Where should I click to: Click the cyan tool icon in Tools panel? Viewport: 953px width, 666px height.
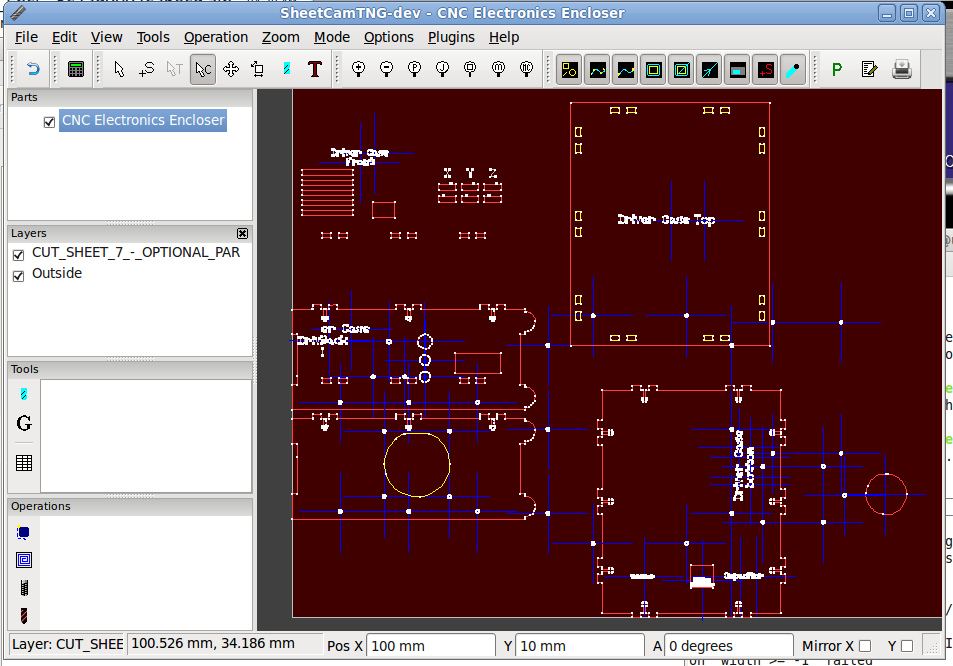pos(24,394)
